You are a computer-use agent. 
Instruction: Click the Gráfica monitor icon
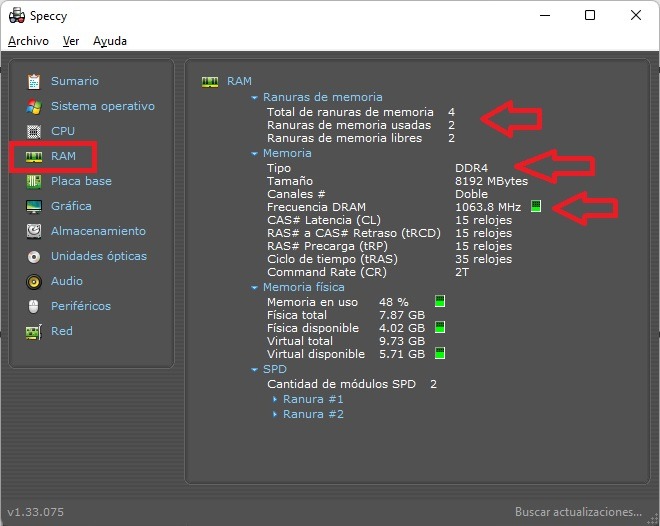click(x=34, y=206)
